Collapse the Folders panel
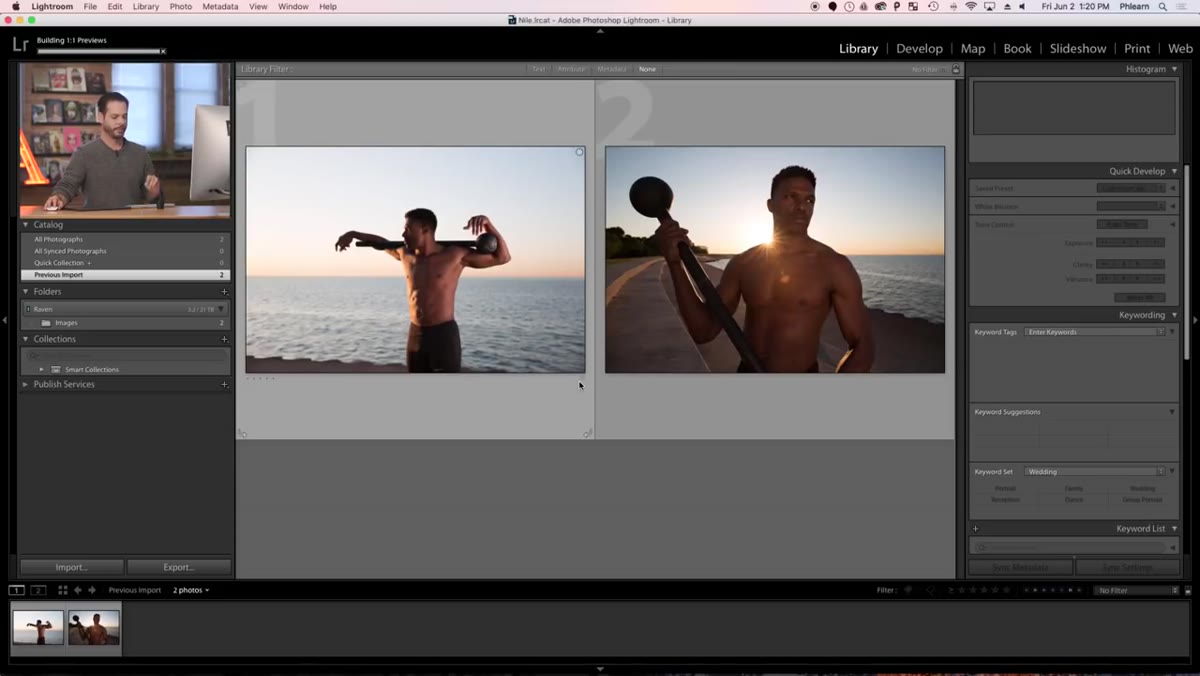Image resolution: width=1200 pixels, height=676 pixels. pos(26,292)
